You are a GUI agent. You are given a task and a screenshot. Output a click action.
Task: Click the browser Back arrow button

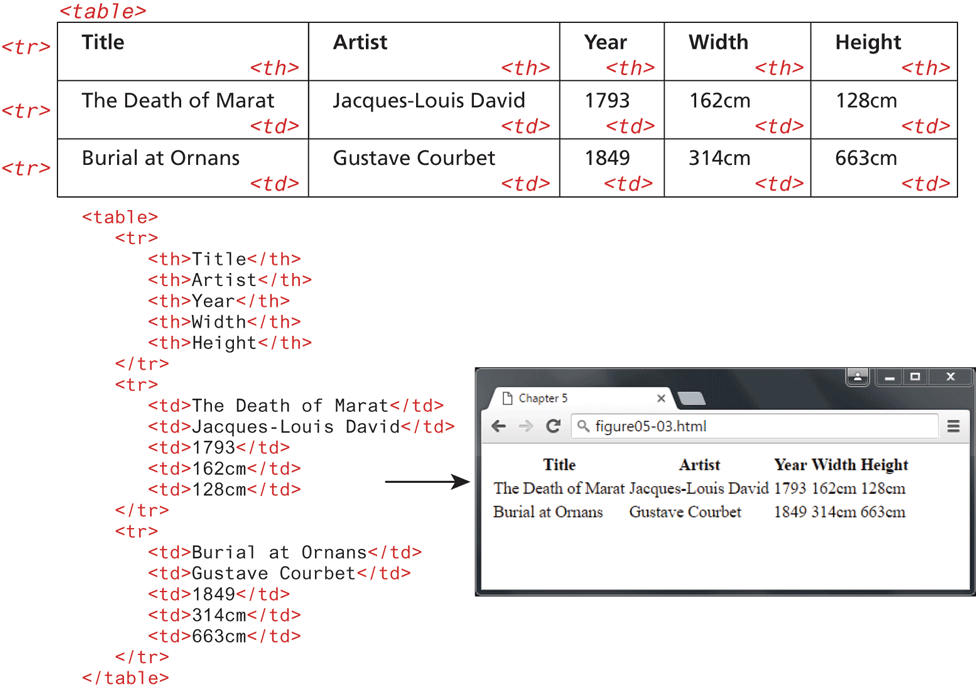coord(499,427)
